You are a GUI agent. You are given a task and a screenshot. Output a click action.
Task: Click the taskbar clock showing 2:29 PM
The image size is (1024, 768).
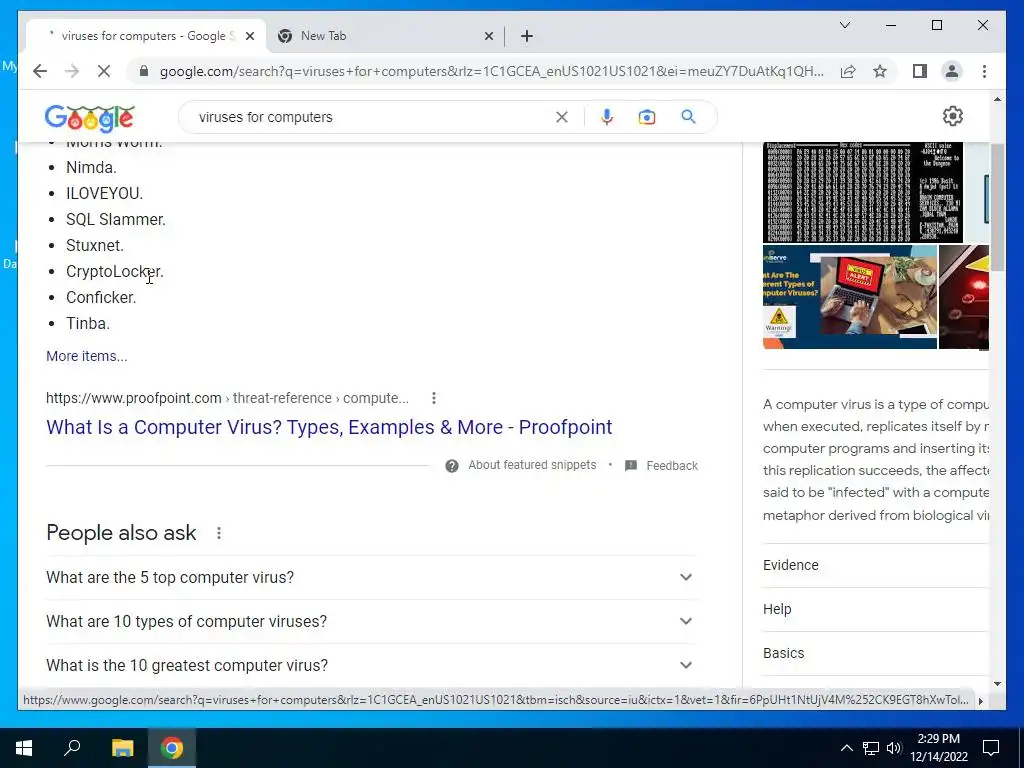[x=938, y=748]
